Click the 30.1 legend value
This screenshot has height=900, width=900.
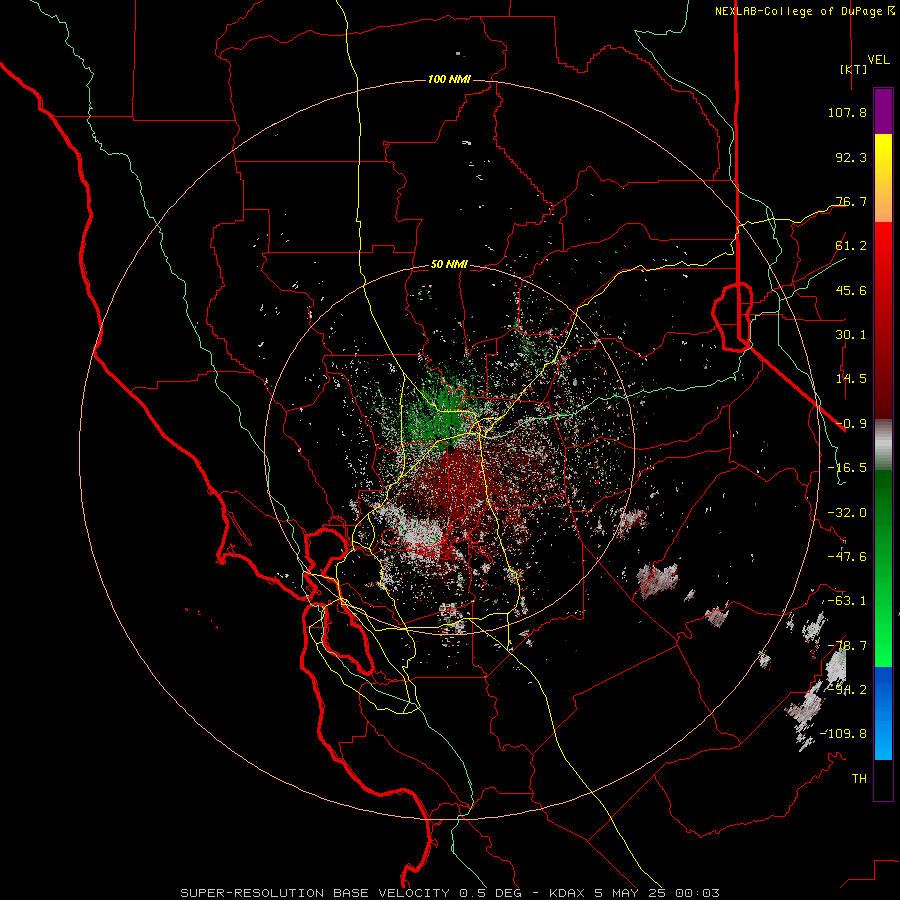point(851,335)
